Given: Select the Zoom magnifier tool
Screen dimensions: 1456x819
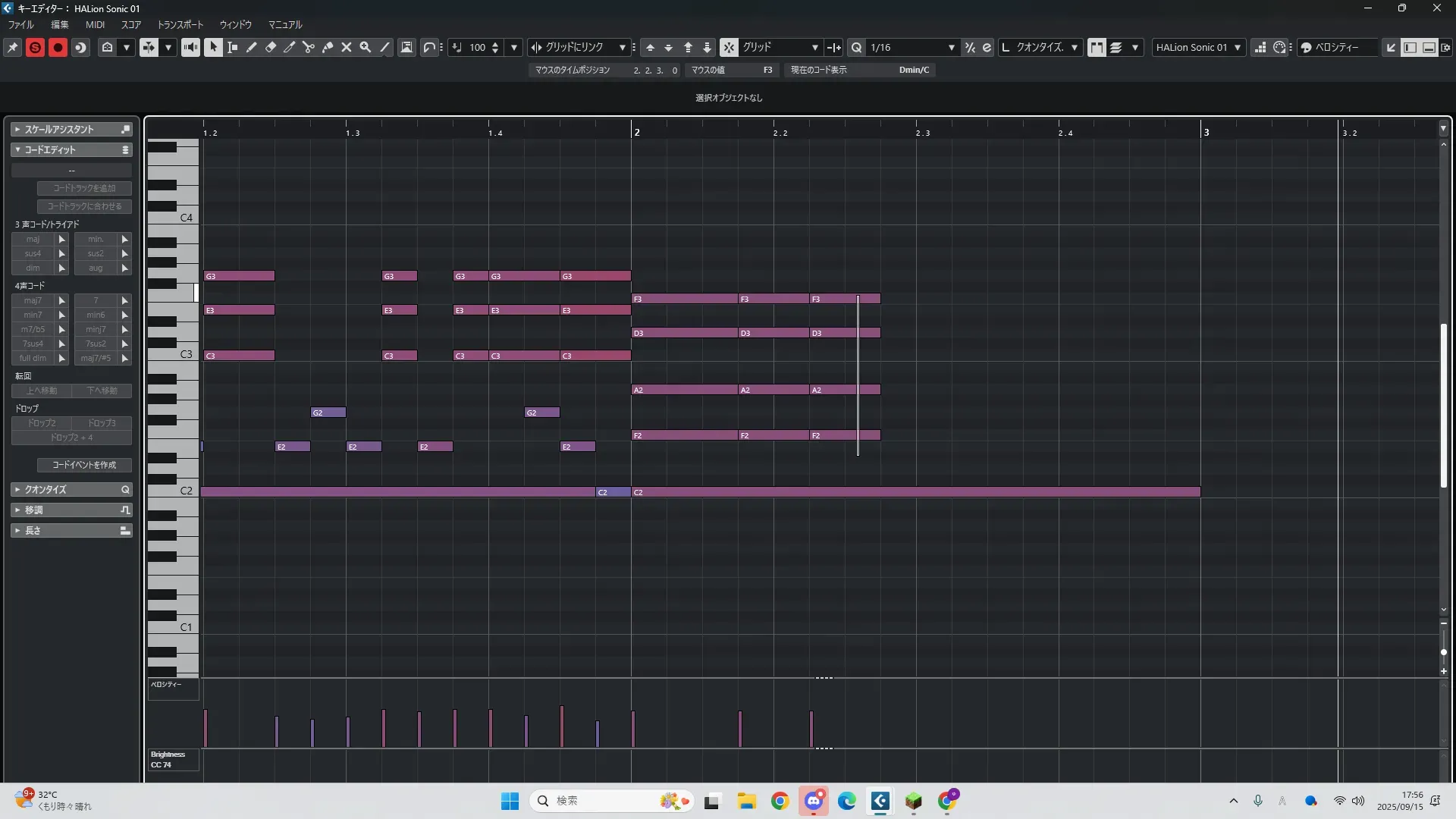Looking at the screenshot, I should tap(366, 47).
